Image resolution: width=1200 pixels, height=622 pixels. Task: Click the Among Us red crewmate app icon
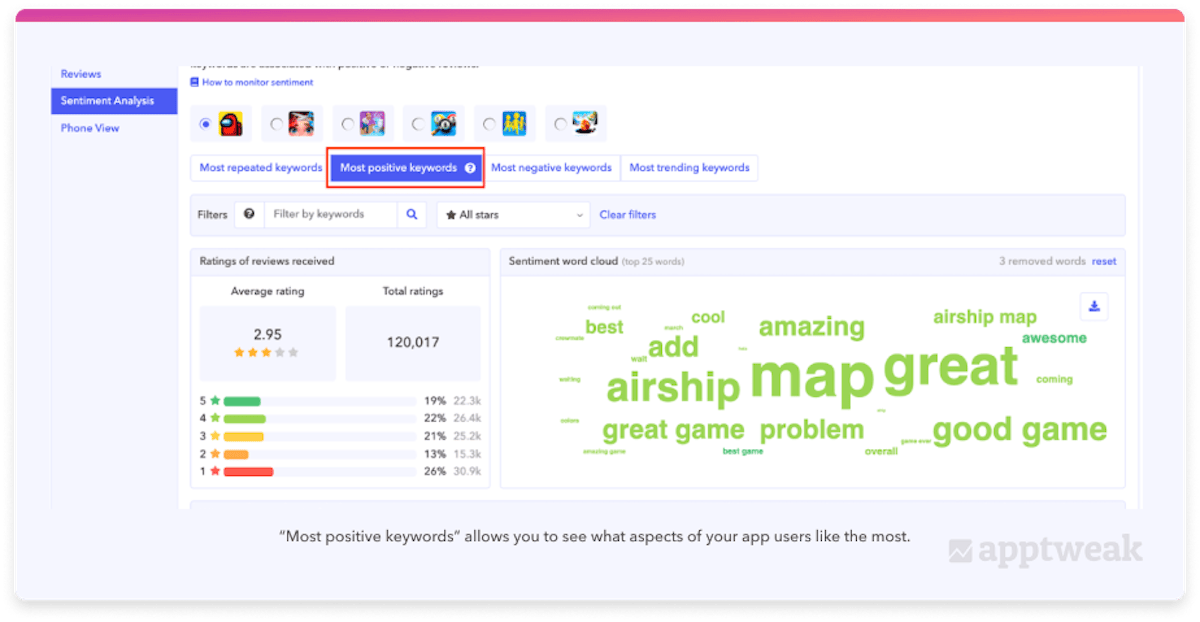coord(231,124)
